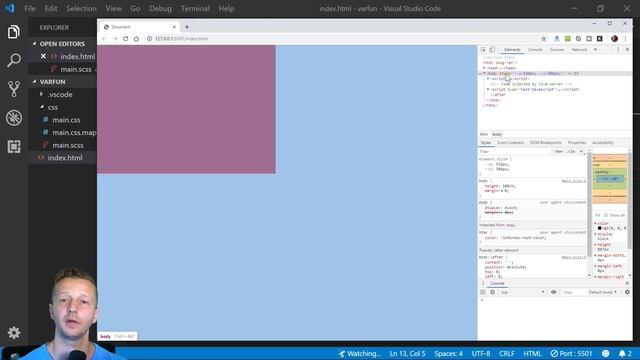
Task: Open a new browser tab
Action: pyautogui.click(x=187, y=27)
